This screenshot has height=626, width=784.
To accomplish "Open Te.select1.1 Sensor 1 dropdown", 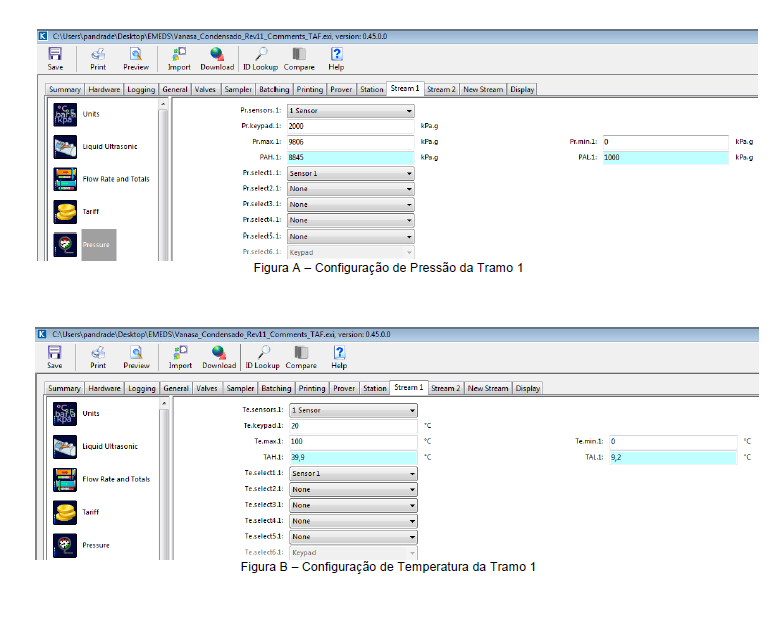I will tap(354, 474).
